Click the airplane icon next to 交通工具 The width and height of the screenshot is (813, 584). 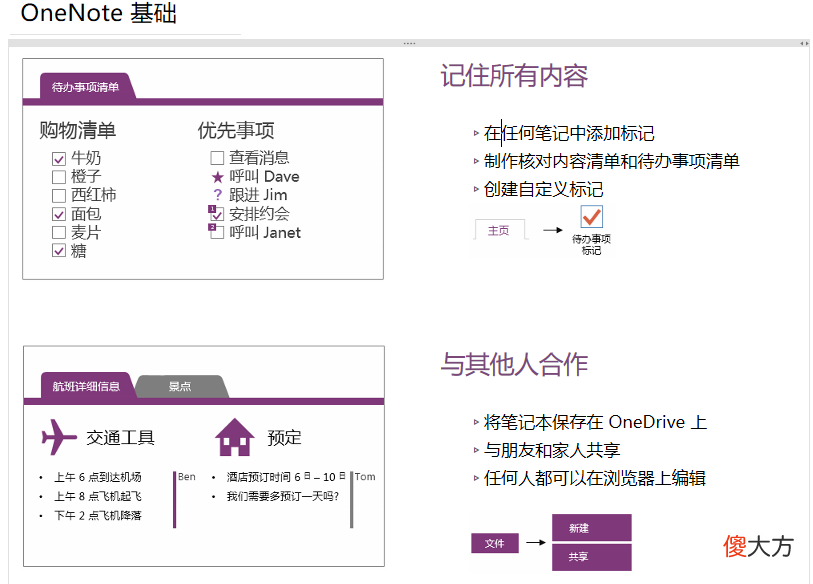[x=59, y=437]
